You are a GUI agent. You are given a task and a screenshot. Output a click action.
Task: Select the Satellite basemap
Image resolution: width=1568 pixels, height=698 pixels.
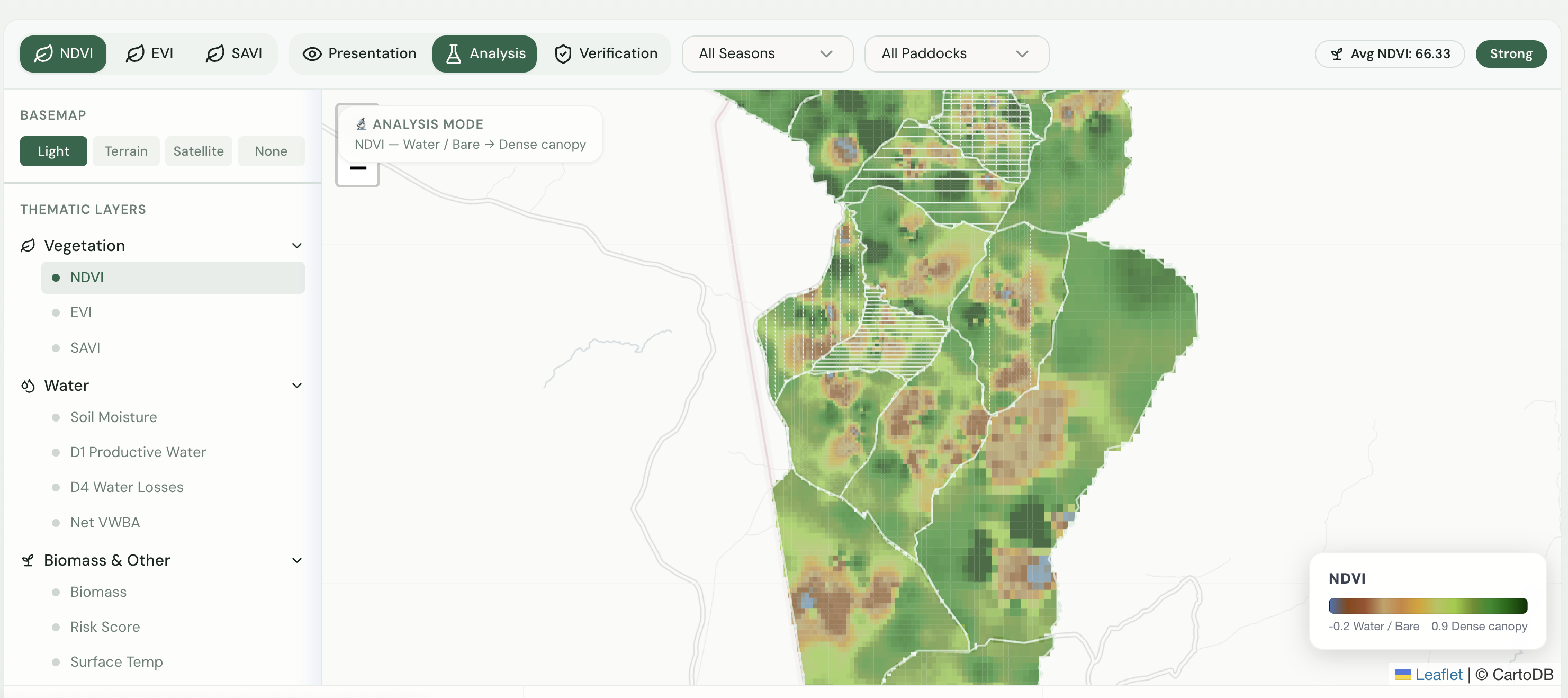199,151
